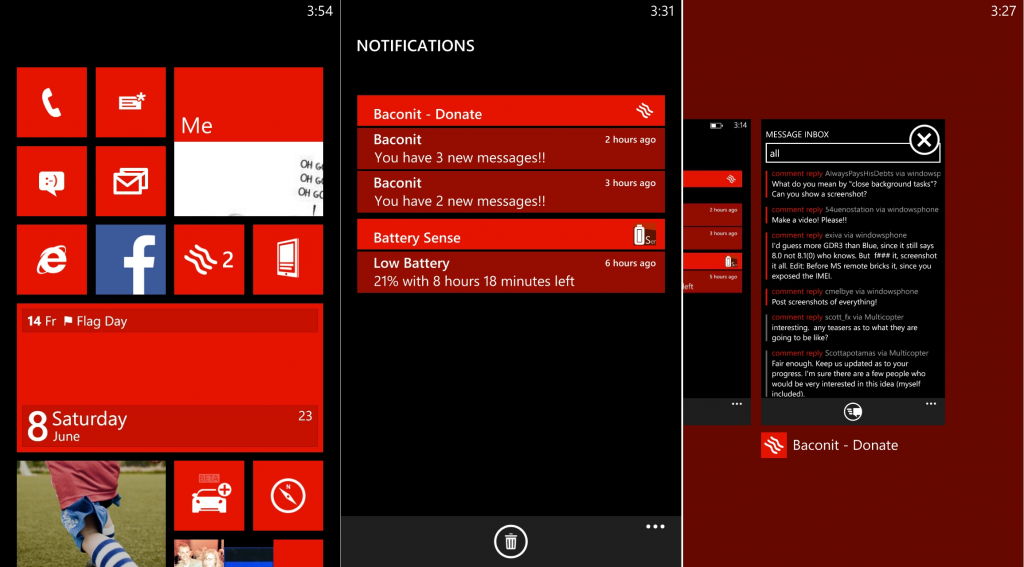Select the 'all' filter field in Message Inbox
Image resolution: width=1024 pixels, height=567 pixels.
[853, 154]
